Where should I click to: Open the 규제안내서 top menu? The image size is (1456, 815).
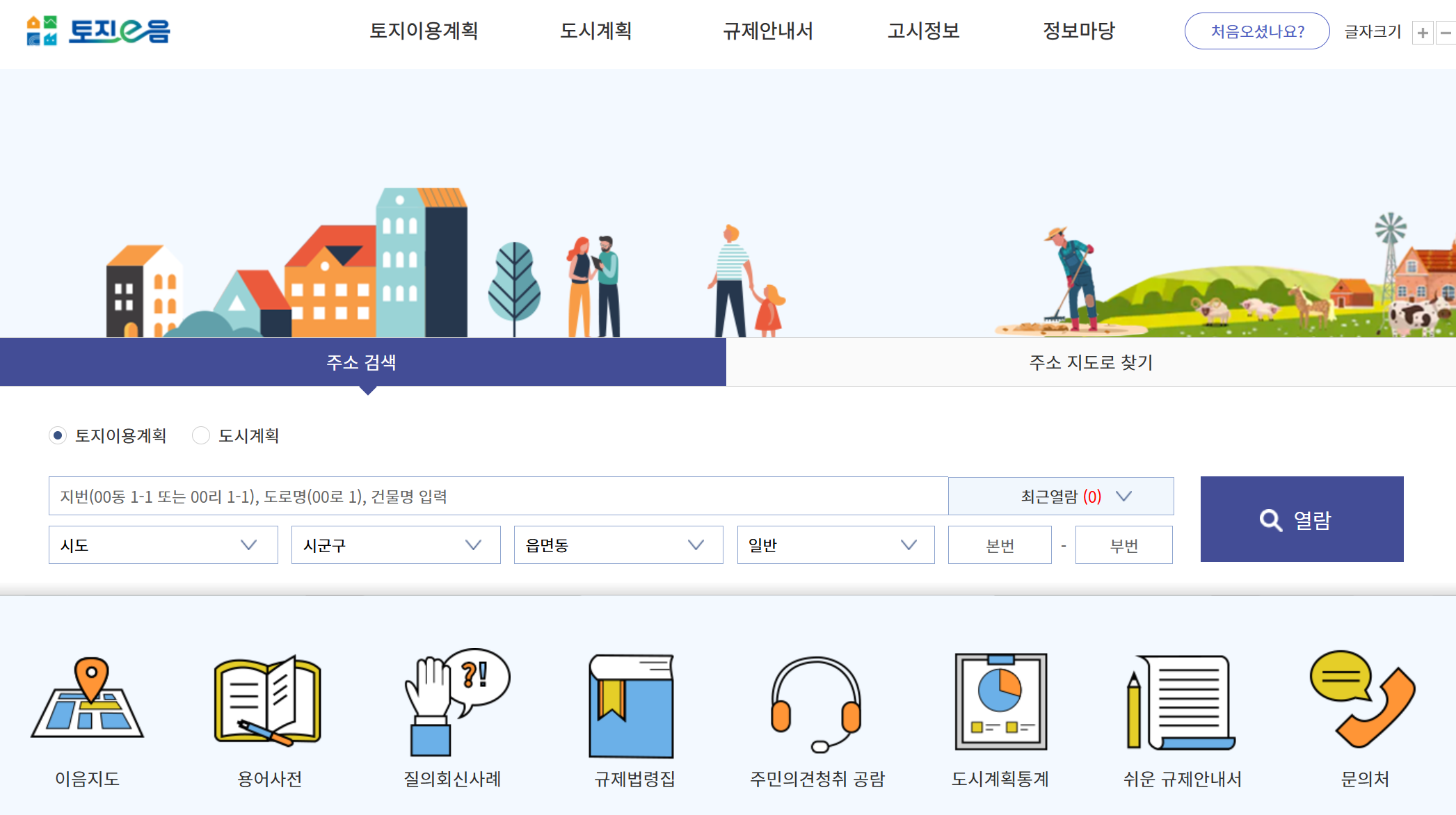768,31
